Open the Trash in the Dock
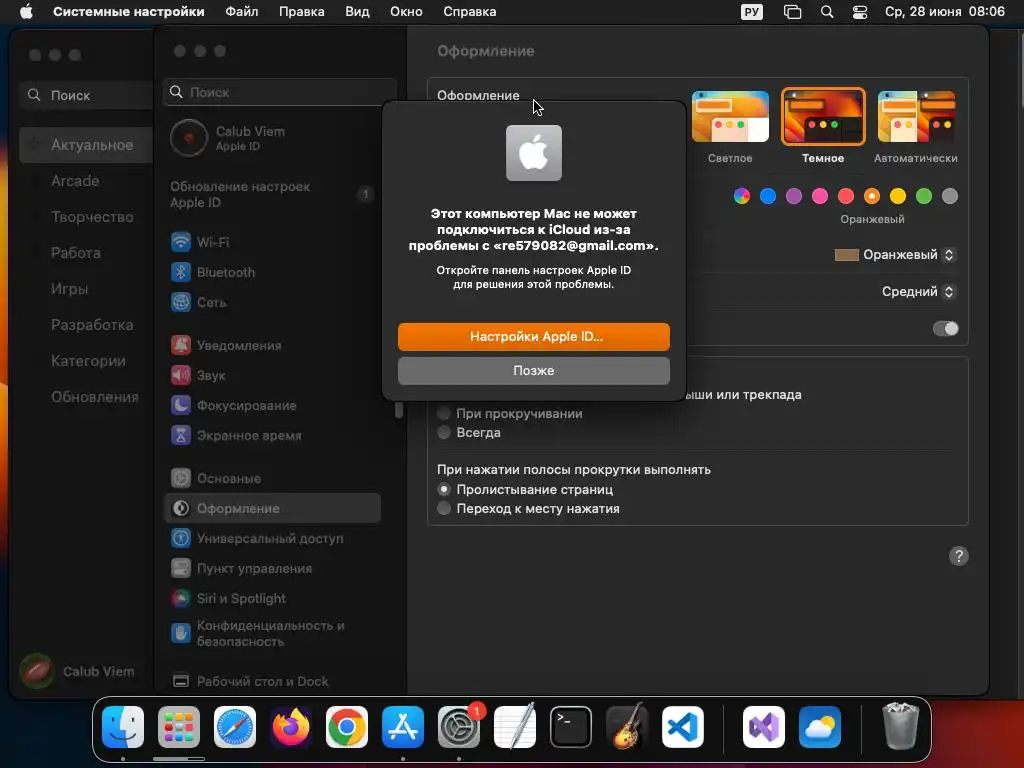This screenshot has width=1024, height=768. 901,727
